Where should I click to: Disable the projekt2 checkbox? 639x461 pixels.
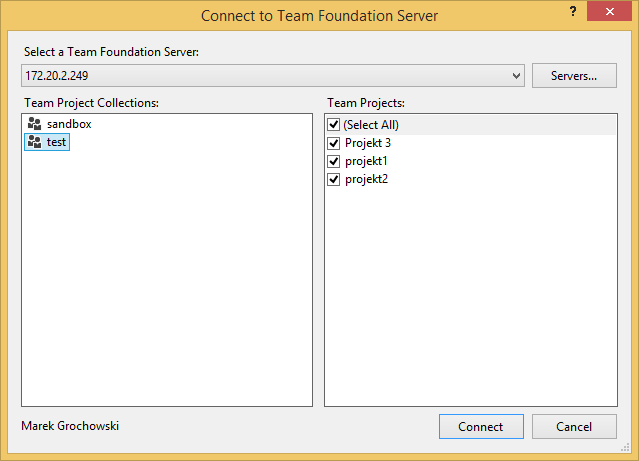[334, 179]
